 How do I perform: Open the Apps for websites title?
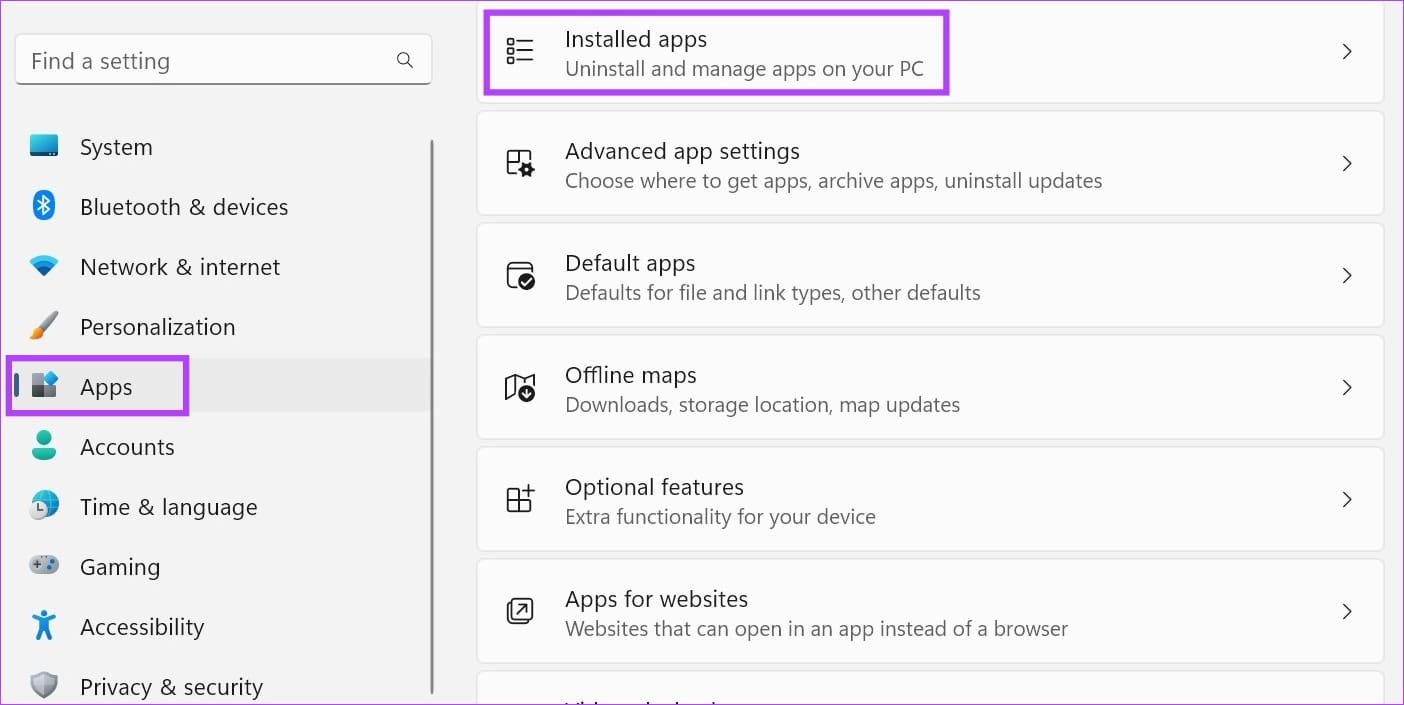click(656, 599)
